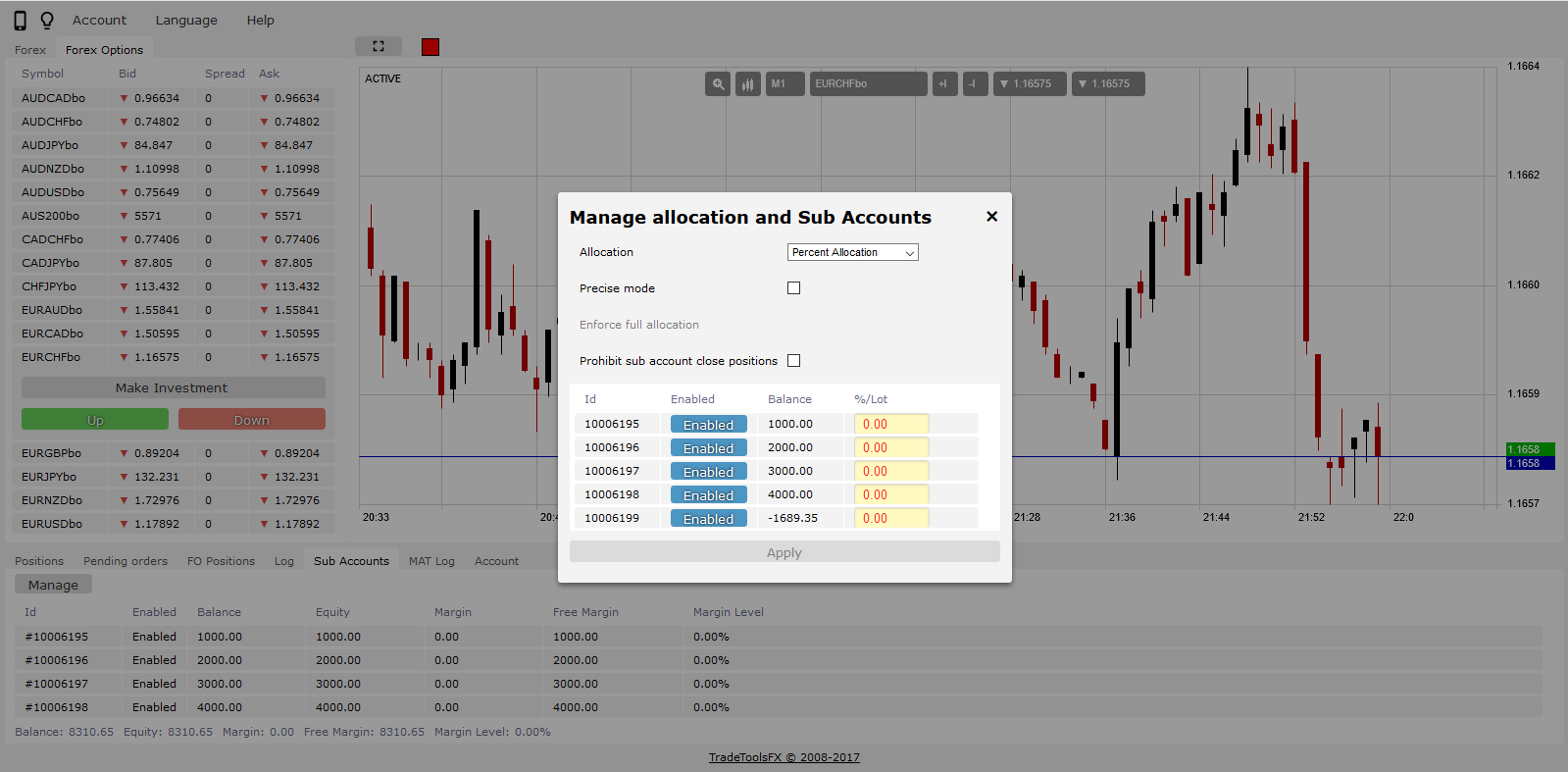Click %/Lot input field for account 10006195
Image resolution: width=1568 pixels, height=772 pixels.
click(890, 425)
